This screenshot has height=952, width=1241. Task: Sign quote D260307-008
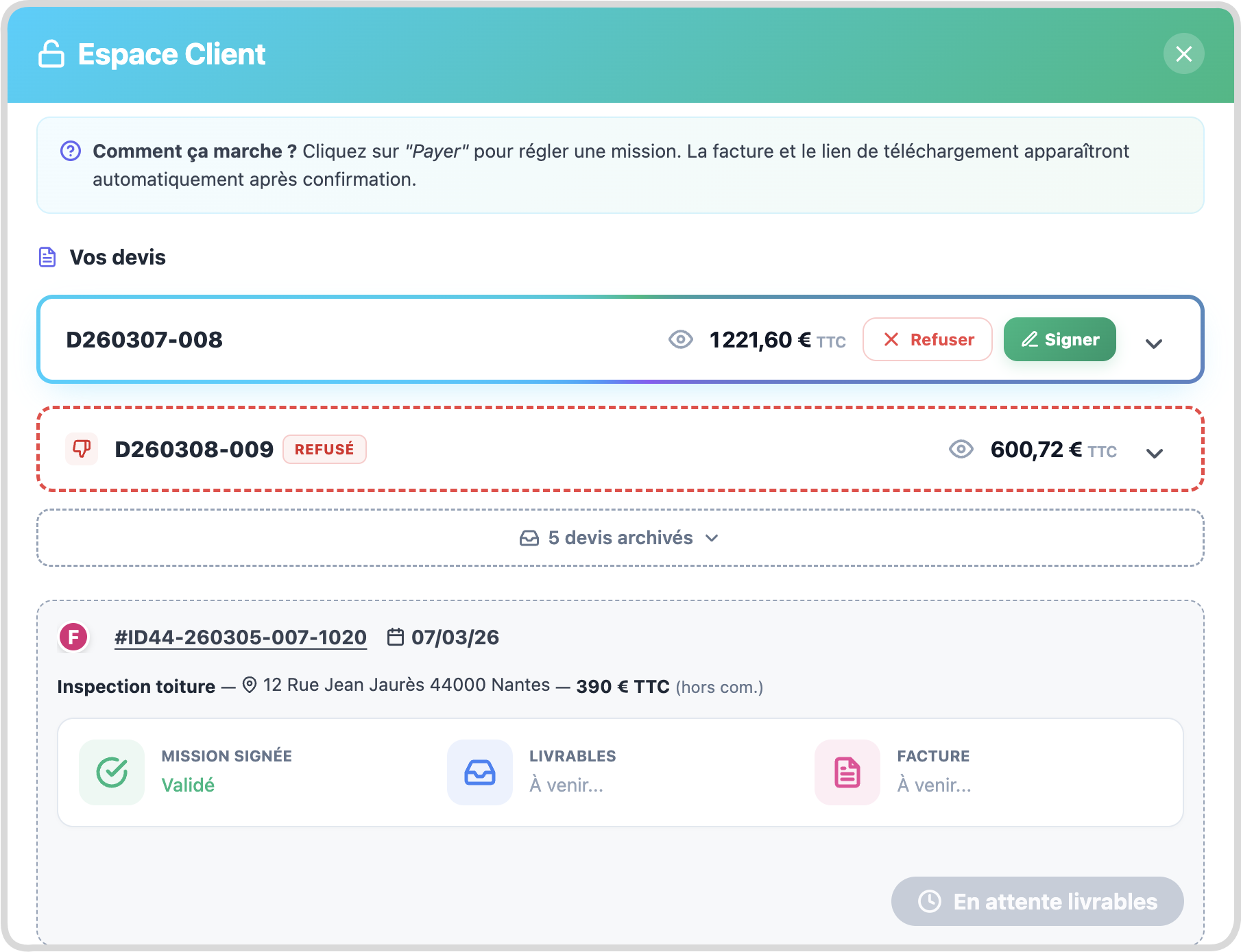(x=1059, y=339)
